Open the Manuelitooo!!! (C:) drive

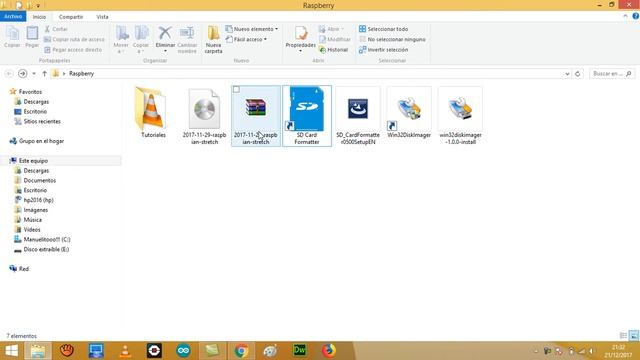point(47,239)
